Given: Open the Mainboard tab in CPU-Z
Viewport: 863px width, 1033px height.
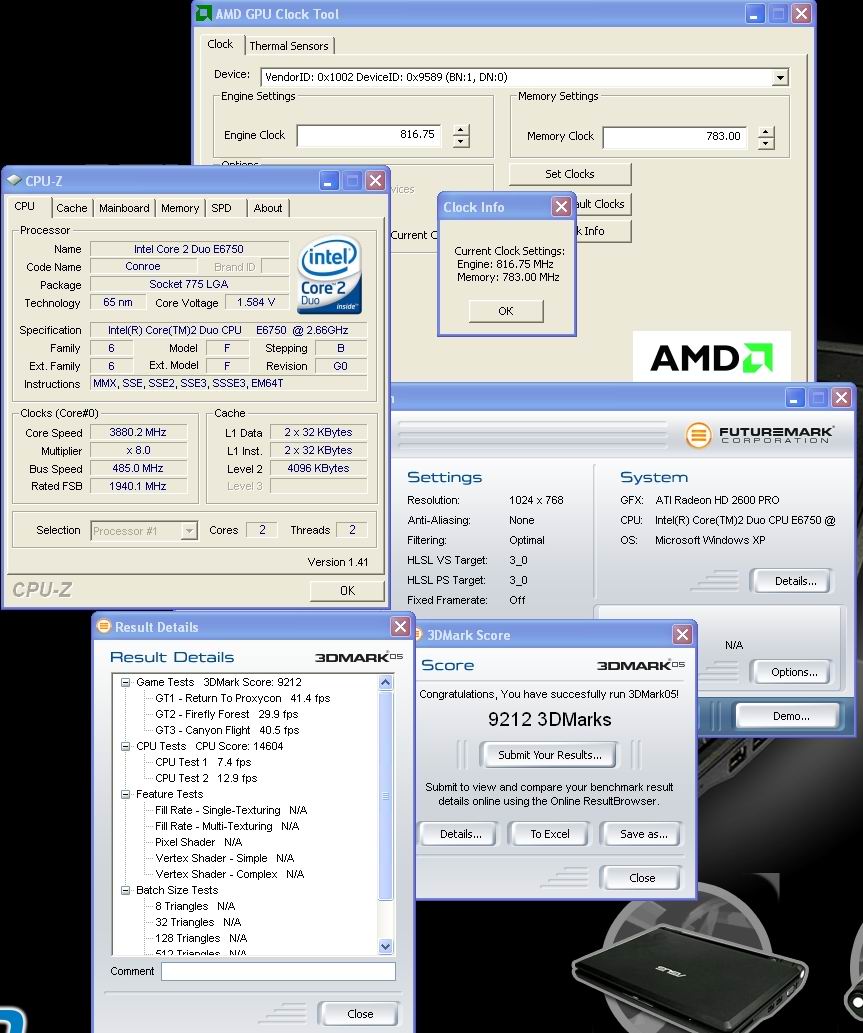Looking at the screenshot, I should pyautogui.click(x=124, y=208).
